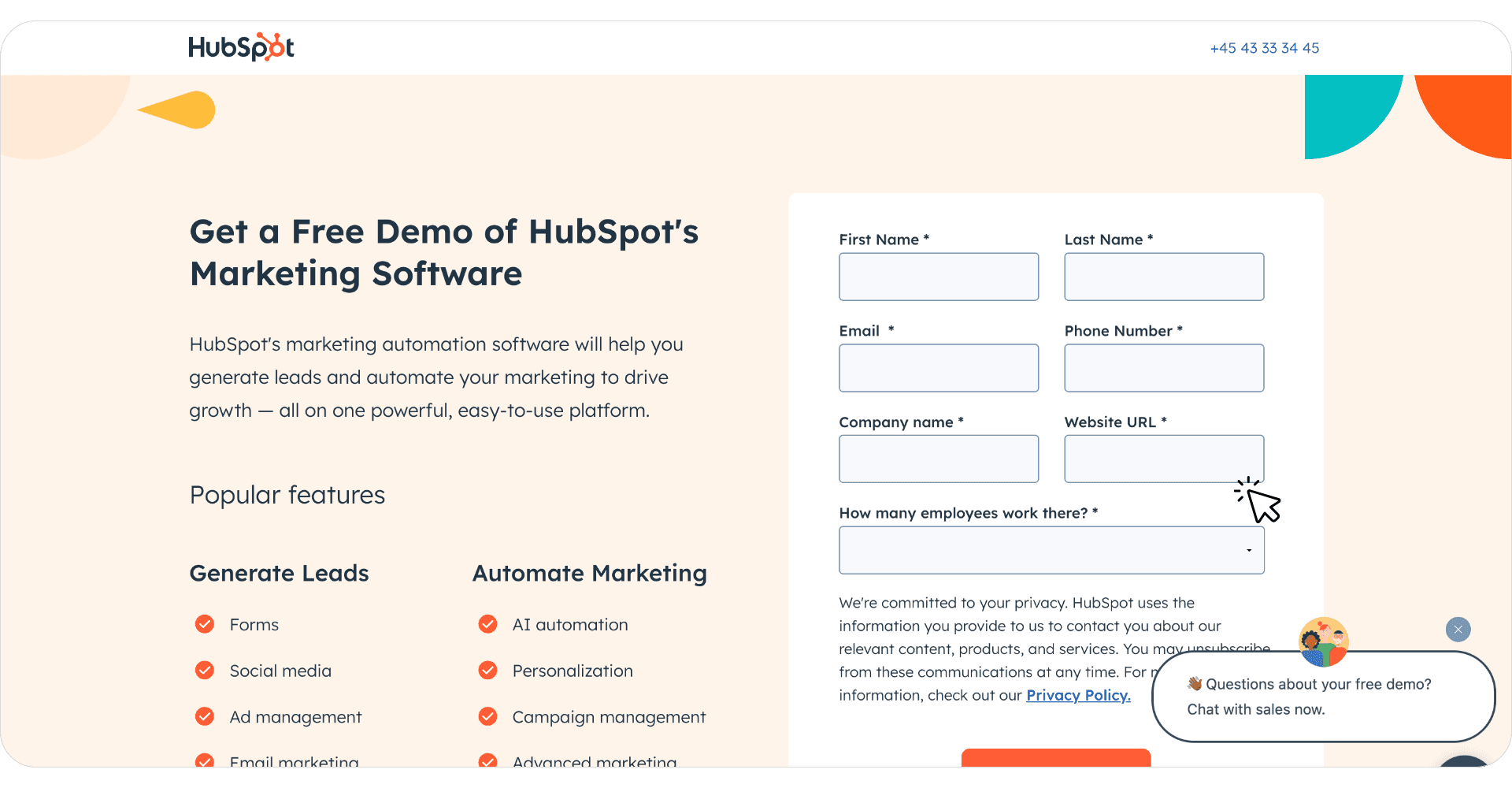Viewport: 1512px width, 788px height.
Task: Call the +45 43 33 34 45 phone link
Action: click(1265, 48)
